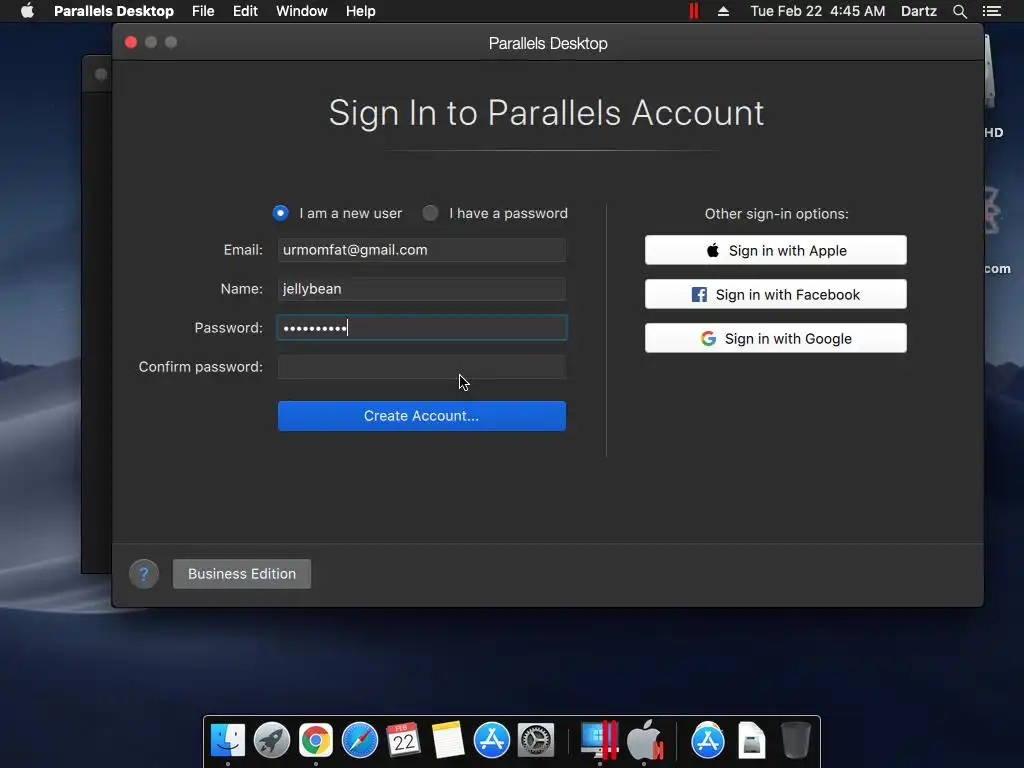Open Launchpad rocket icon in Dock

click(x=272, y=741)
